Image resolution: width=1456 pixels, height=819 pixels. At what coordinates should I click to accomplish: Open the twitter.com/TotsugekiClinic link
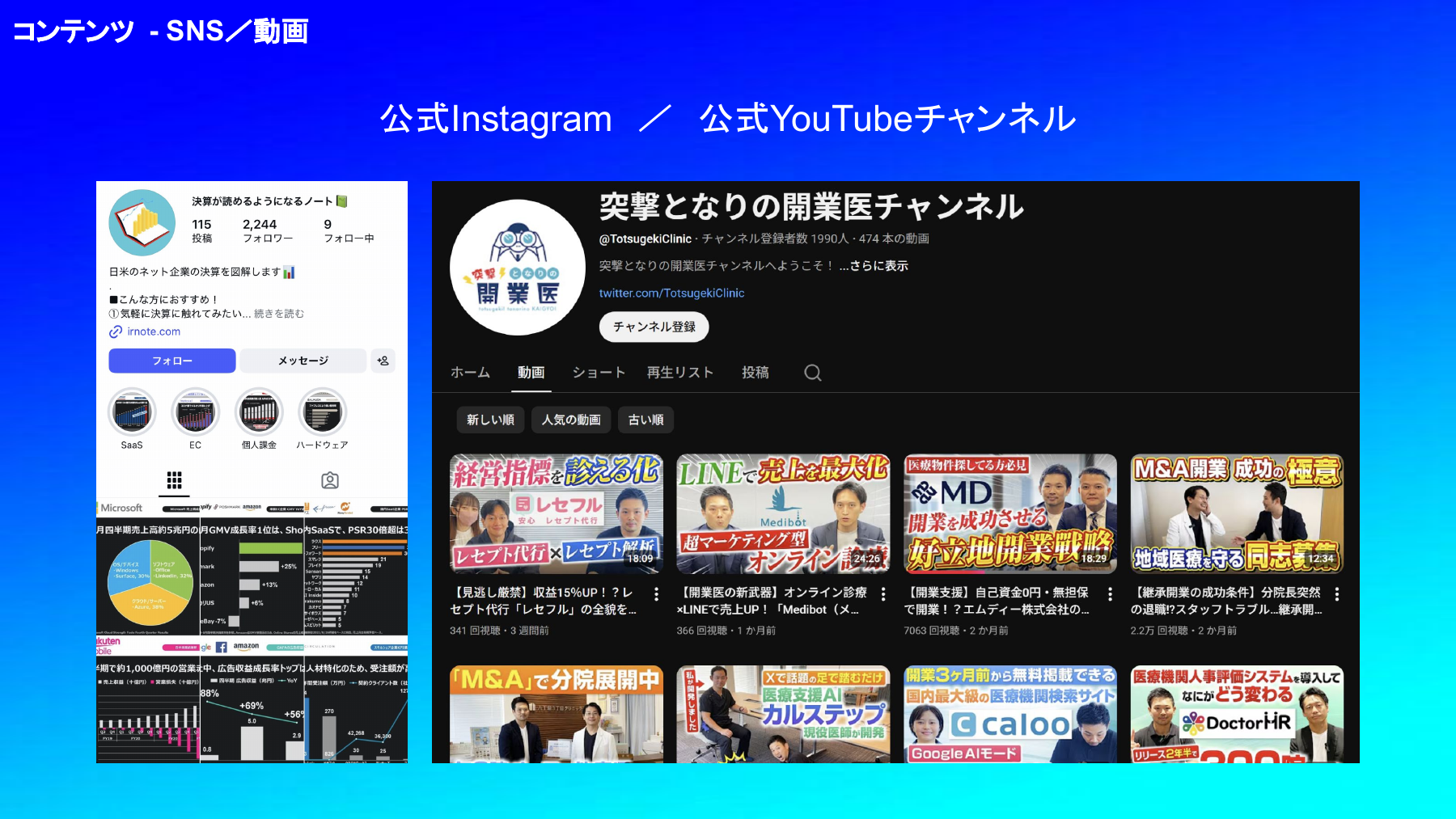(x=671, y=293)
